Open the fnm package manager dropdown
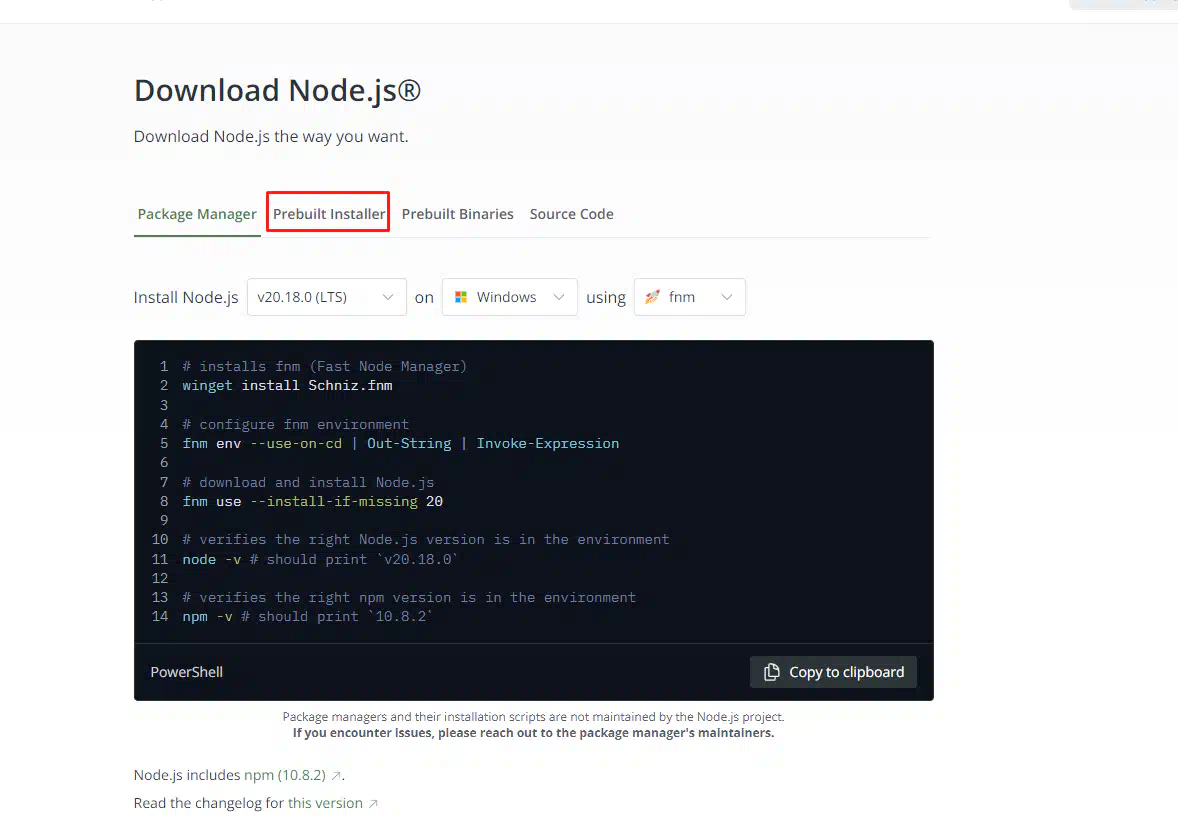Image resolution: width=1178 pixels, height=816 pixels. click(x=690, y=297)
